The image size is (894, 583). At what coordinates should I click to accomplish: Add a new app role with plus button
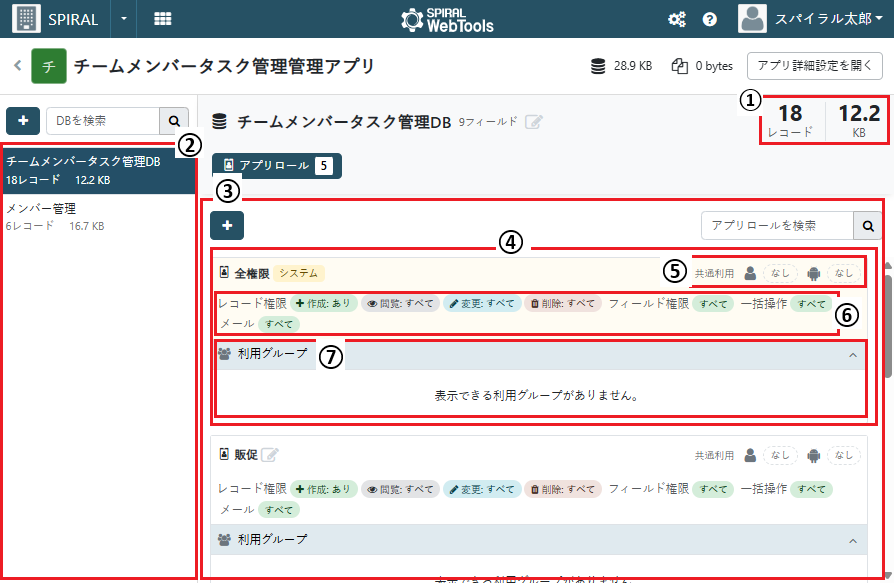227,226
